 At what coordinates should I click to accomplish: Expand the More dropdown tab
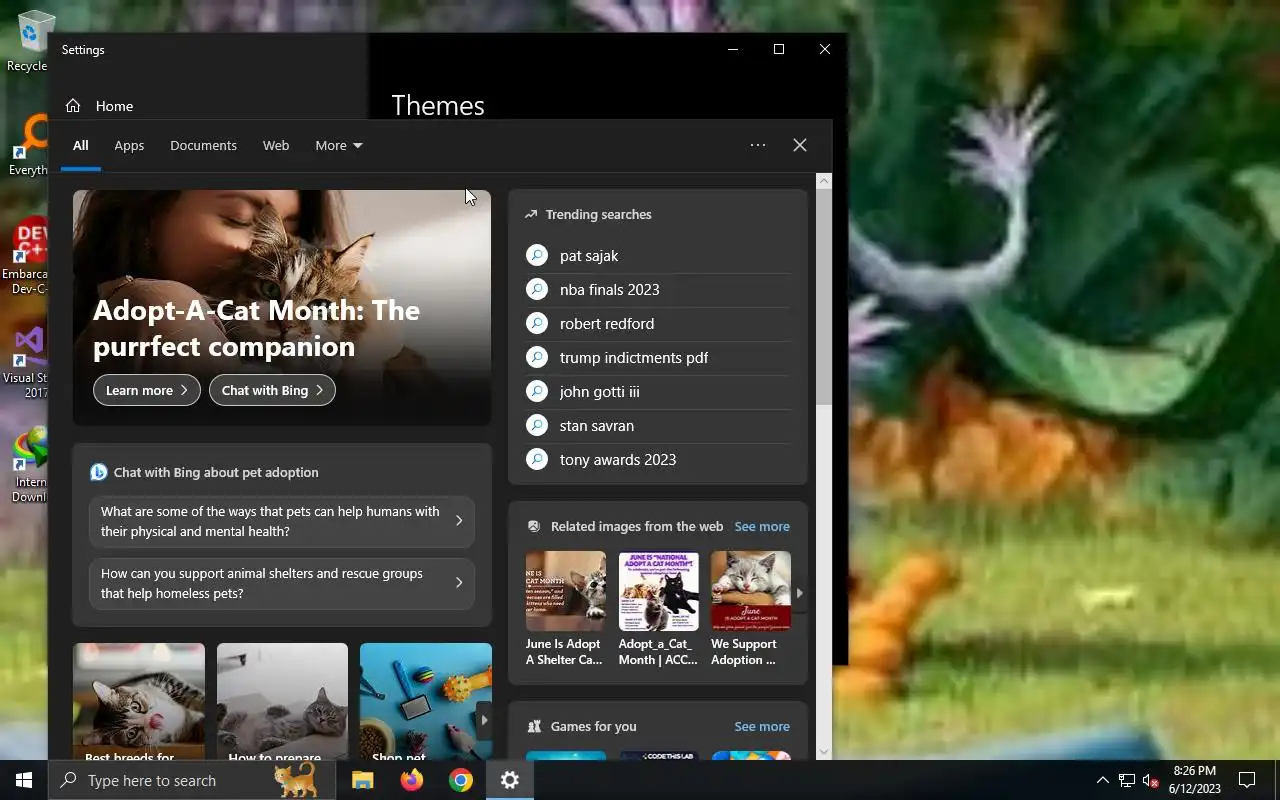(338, 146)
